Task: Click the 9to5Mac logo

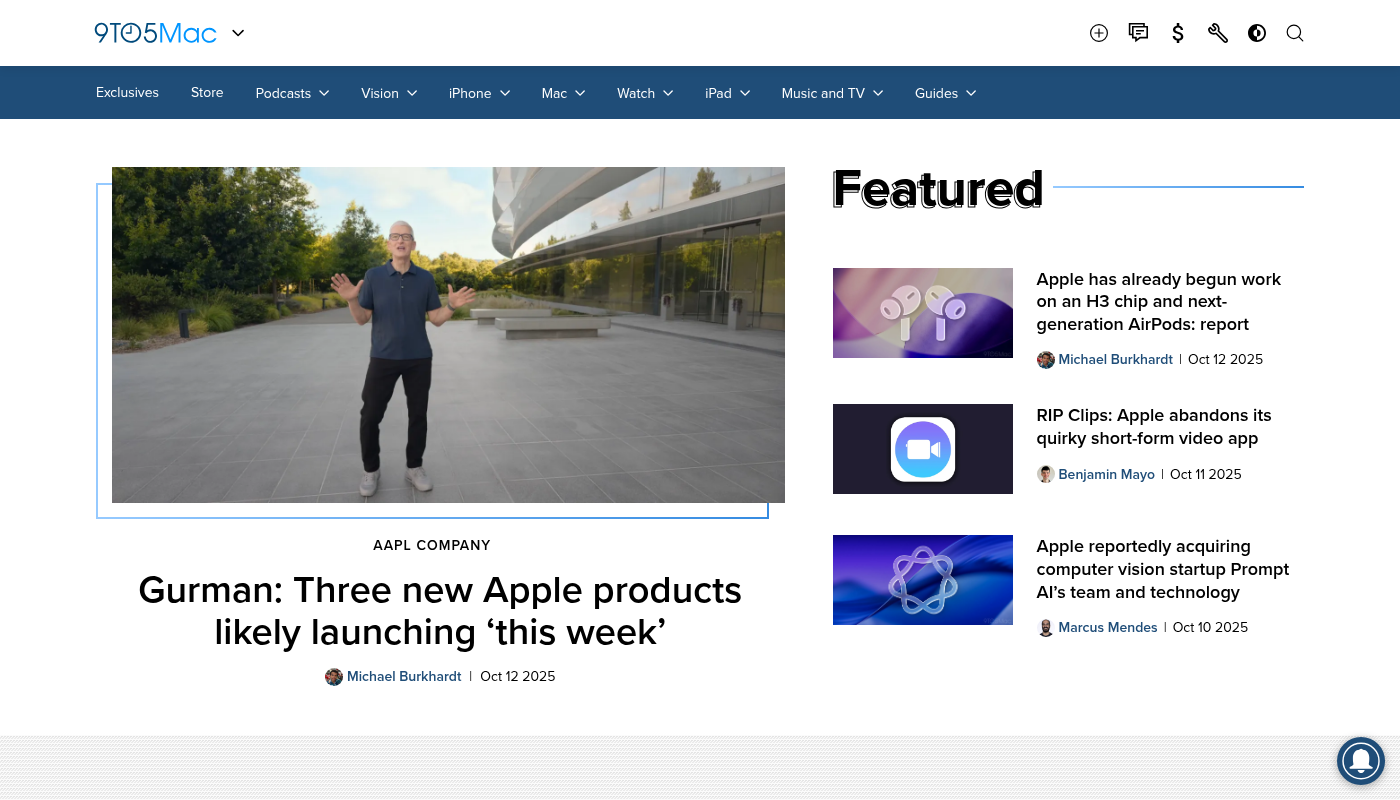Action: coord(155,33)
